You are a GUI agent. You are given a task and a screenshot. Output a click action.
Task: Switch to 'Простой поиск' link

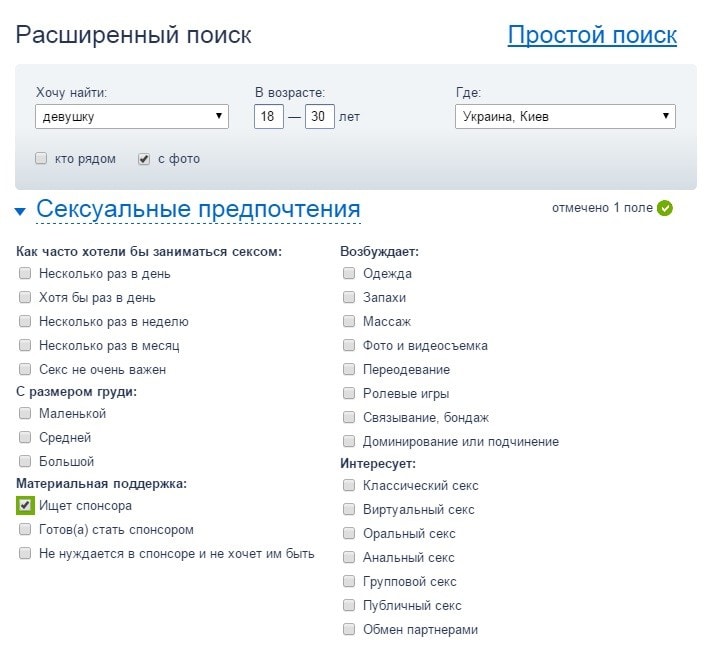[x=592, y=35]
